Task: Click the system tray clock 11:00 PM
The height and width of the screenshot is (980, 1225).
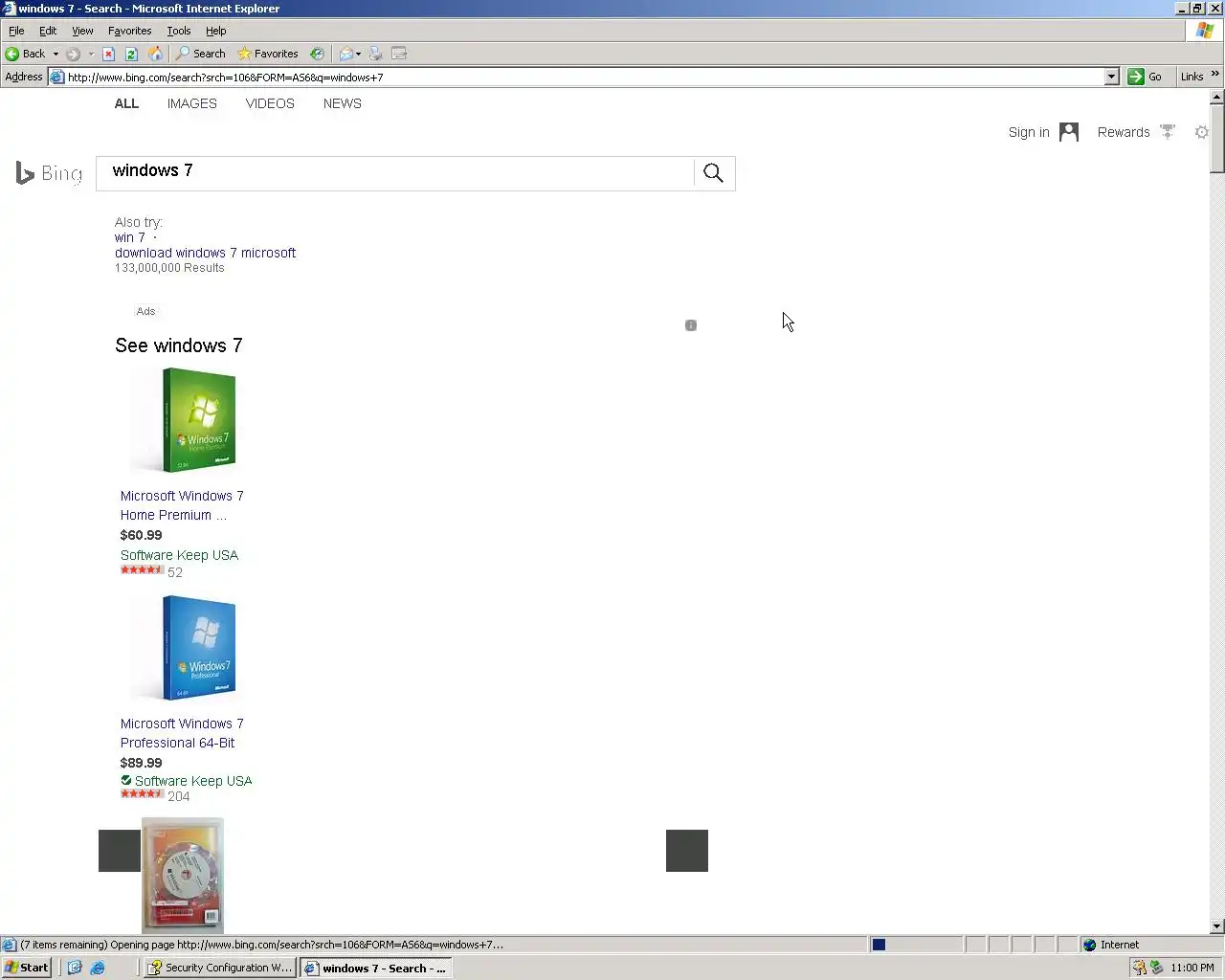Action: click(1192, 968)
